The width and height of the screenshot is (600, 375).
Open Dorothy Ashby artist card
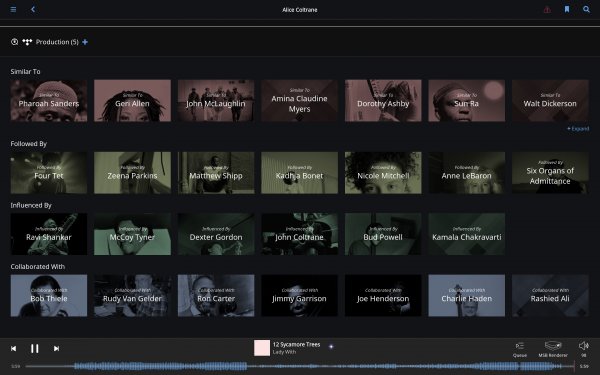pos(383,101)
